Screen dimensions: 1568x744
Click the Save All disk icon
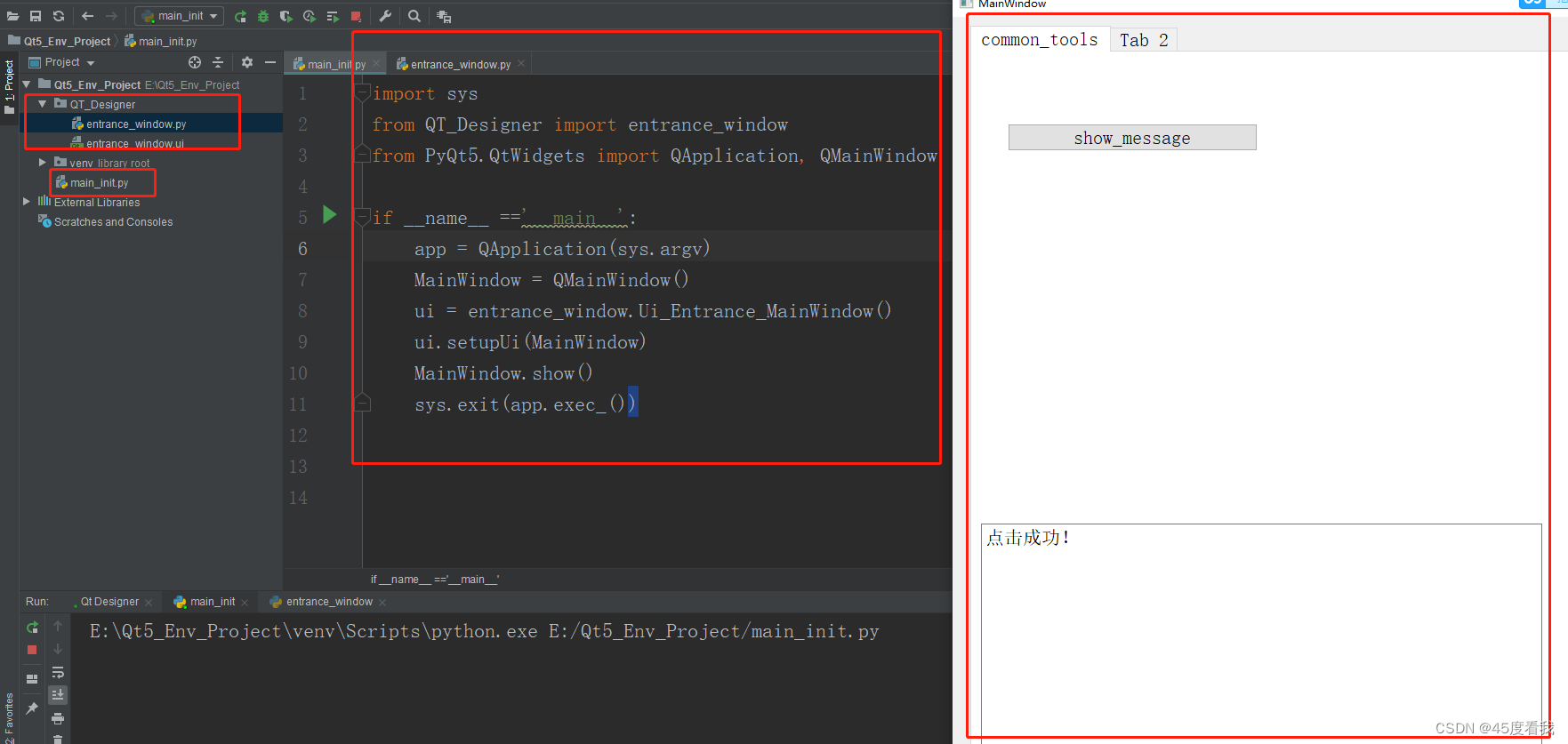coord(36,16)
